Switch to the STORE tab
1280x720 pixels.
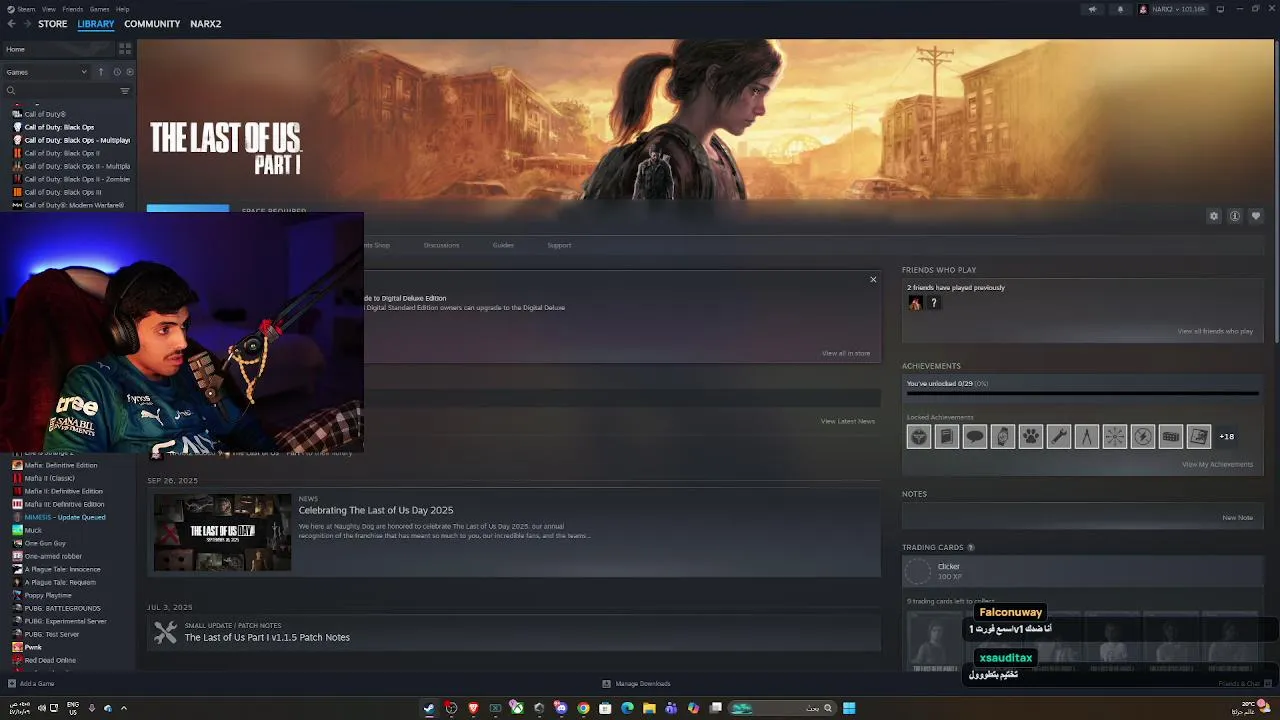[x=52, y=24]
